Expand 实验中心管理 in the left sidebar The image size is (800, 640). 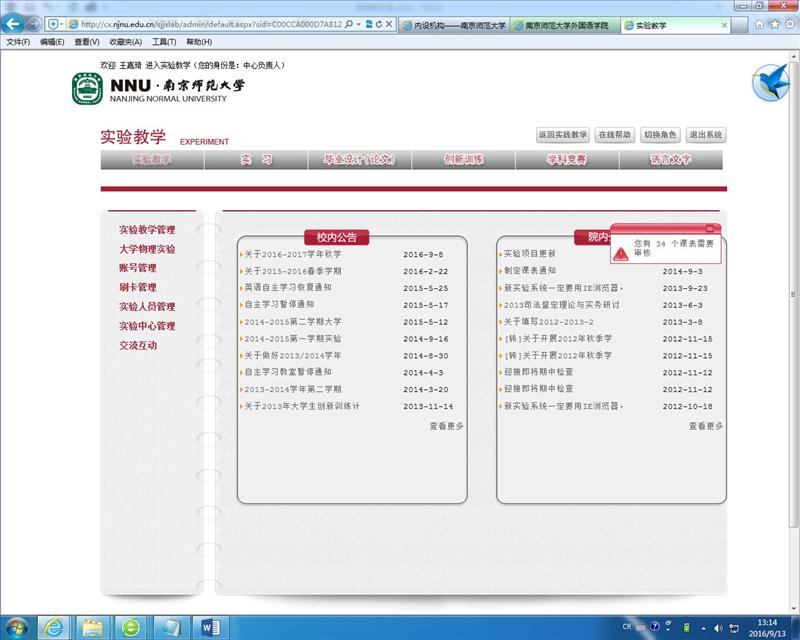click(x=146, y=326)
